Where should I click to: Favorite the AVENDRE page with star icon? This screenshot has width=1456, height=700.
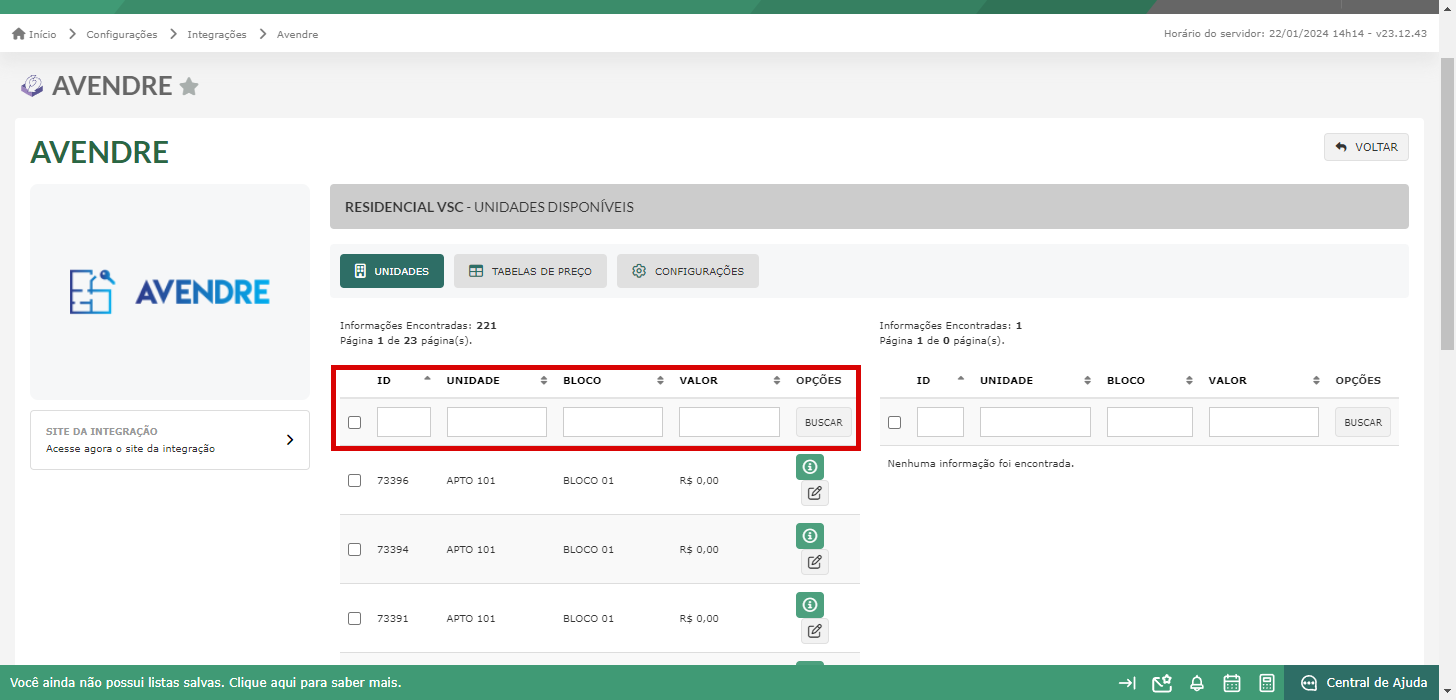(x=189, y=87)
